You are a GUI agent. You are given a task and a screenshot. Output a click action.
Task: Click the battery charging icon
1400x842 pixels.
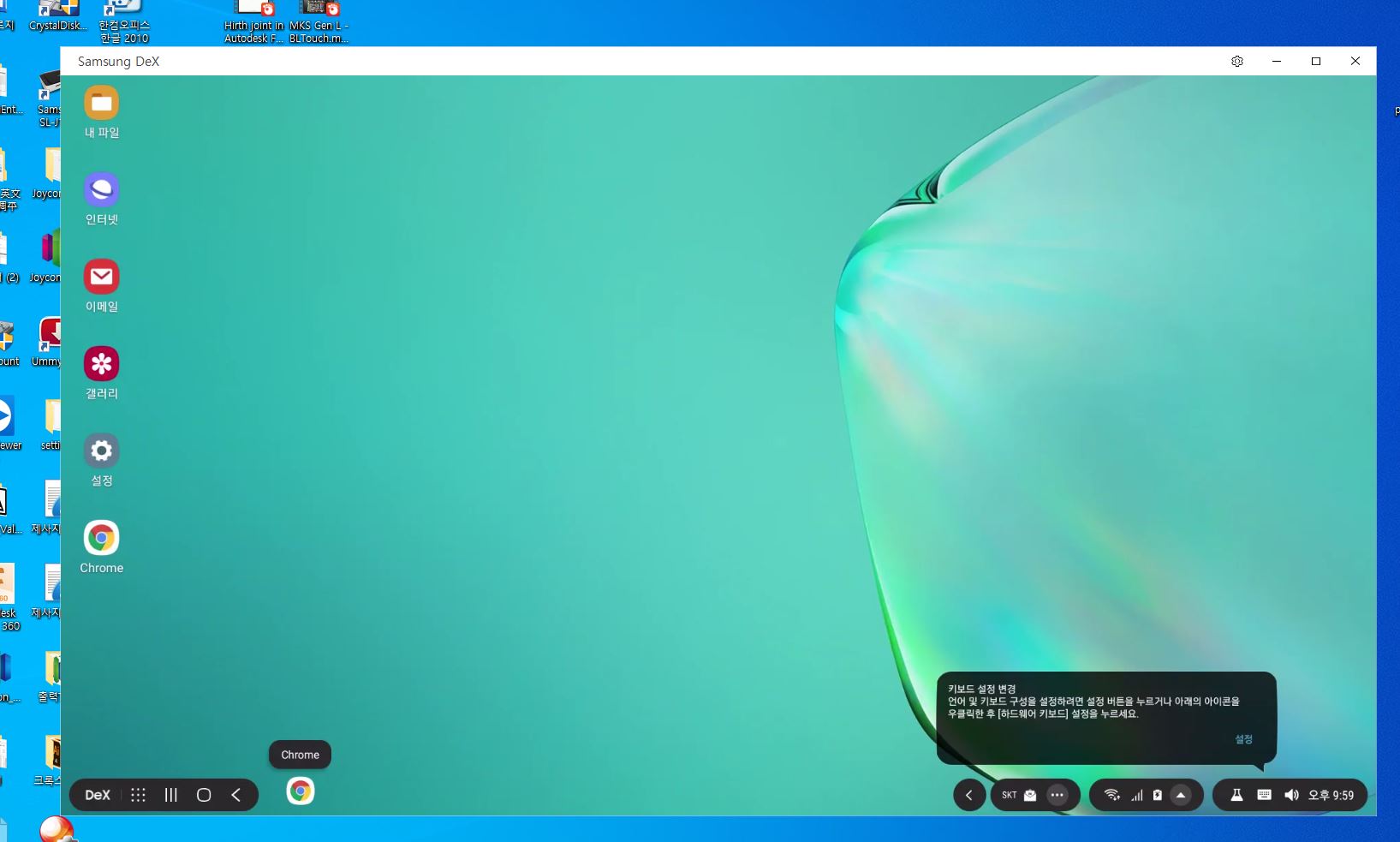1157,795
